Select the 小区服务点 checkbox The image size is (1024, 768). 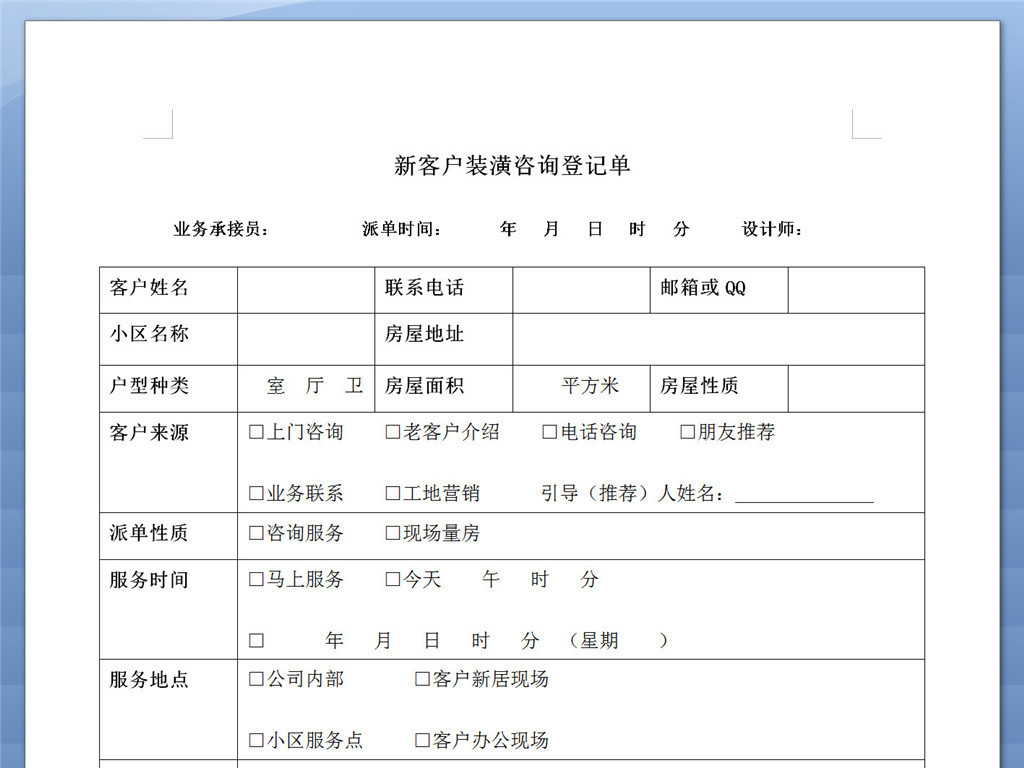coord(257,741)
